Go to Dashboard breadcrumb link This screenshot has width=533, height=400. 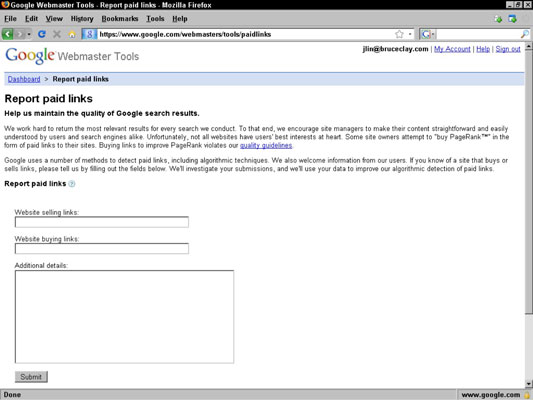(x=24, y=79)
